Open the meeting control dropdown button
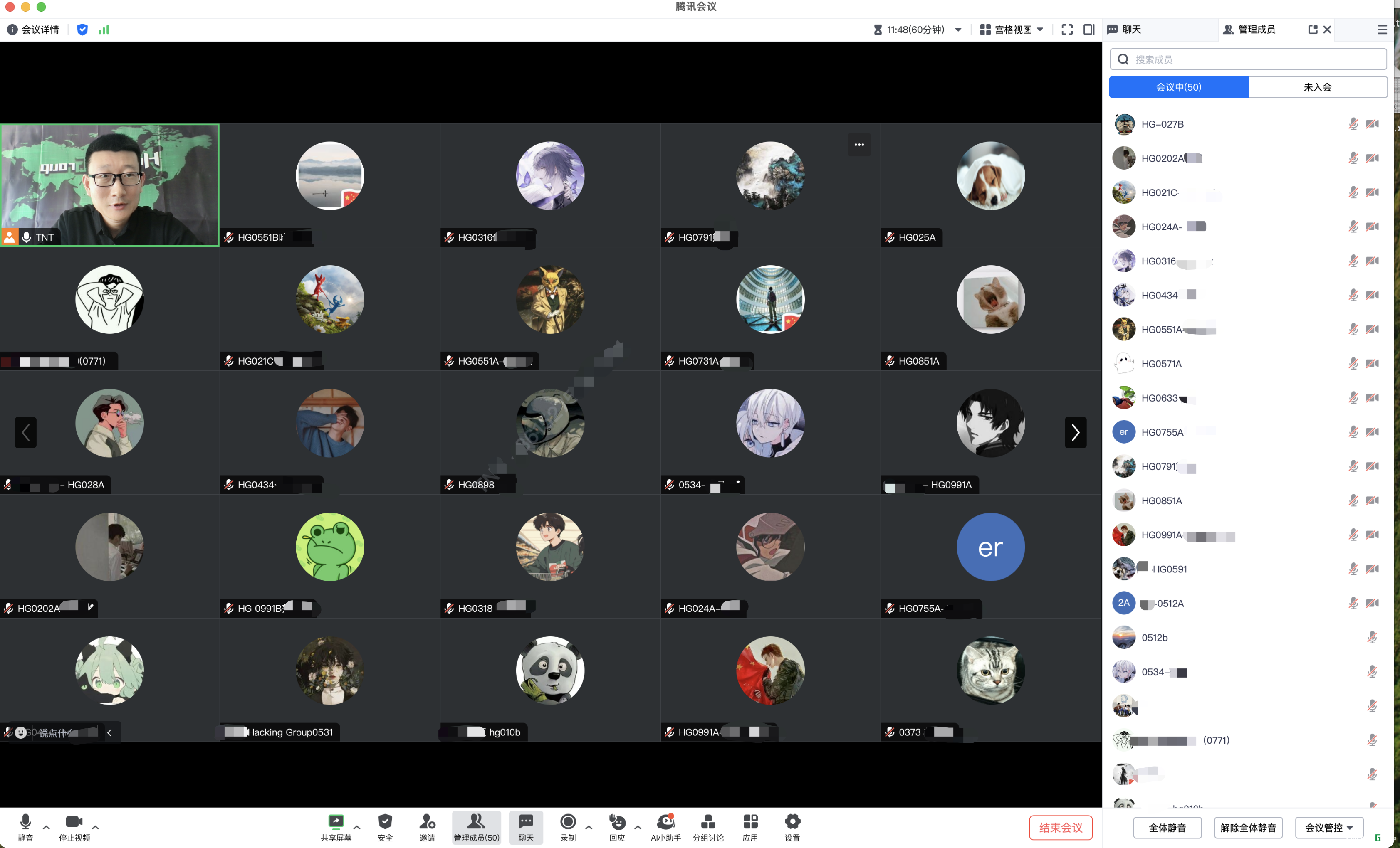The width and height of the screenshot is (1400, 848). [x=1329, y=828]
